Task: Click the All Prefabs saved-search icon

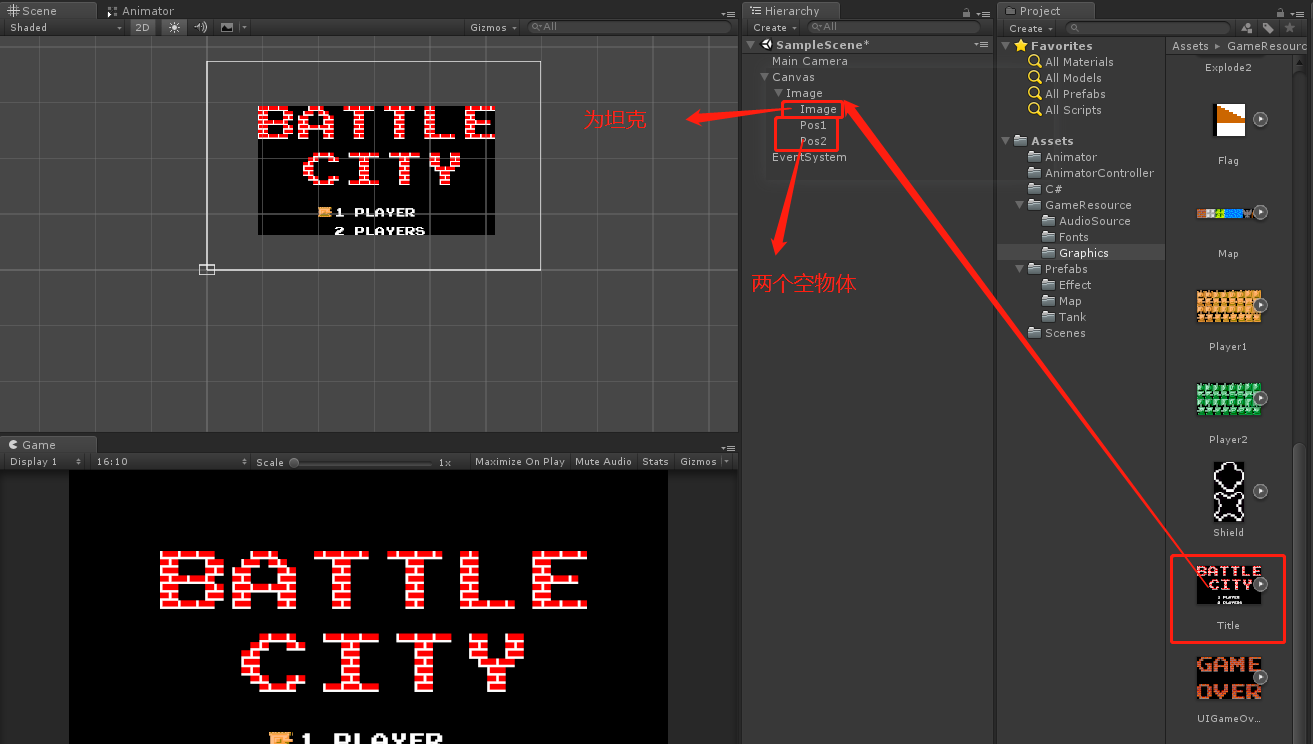Action: coord(1035,94)
